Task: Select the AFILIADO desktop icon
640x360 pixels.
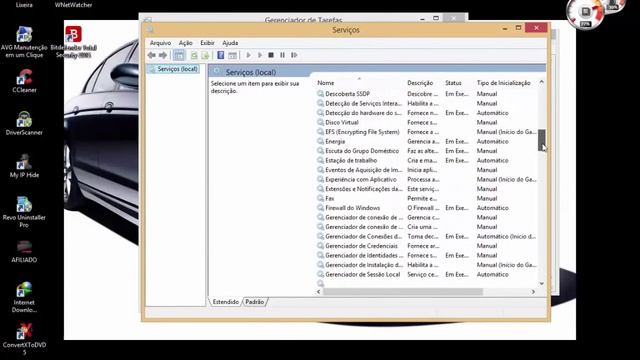Action: click(x=24, y=251)
